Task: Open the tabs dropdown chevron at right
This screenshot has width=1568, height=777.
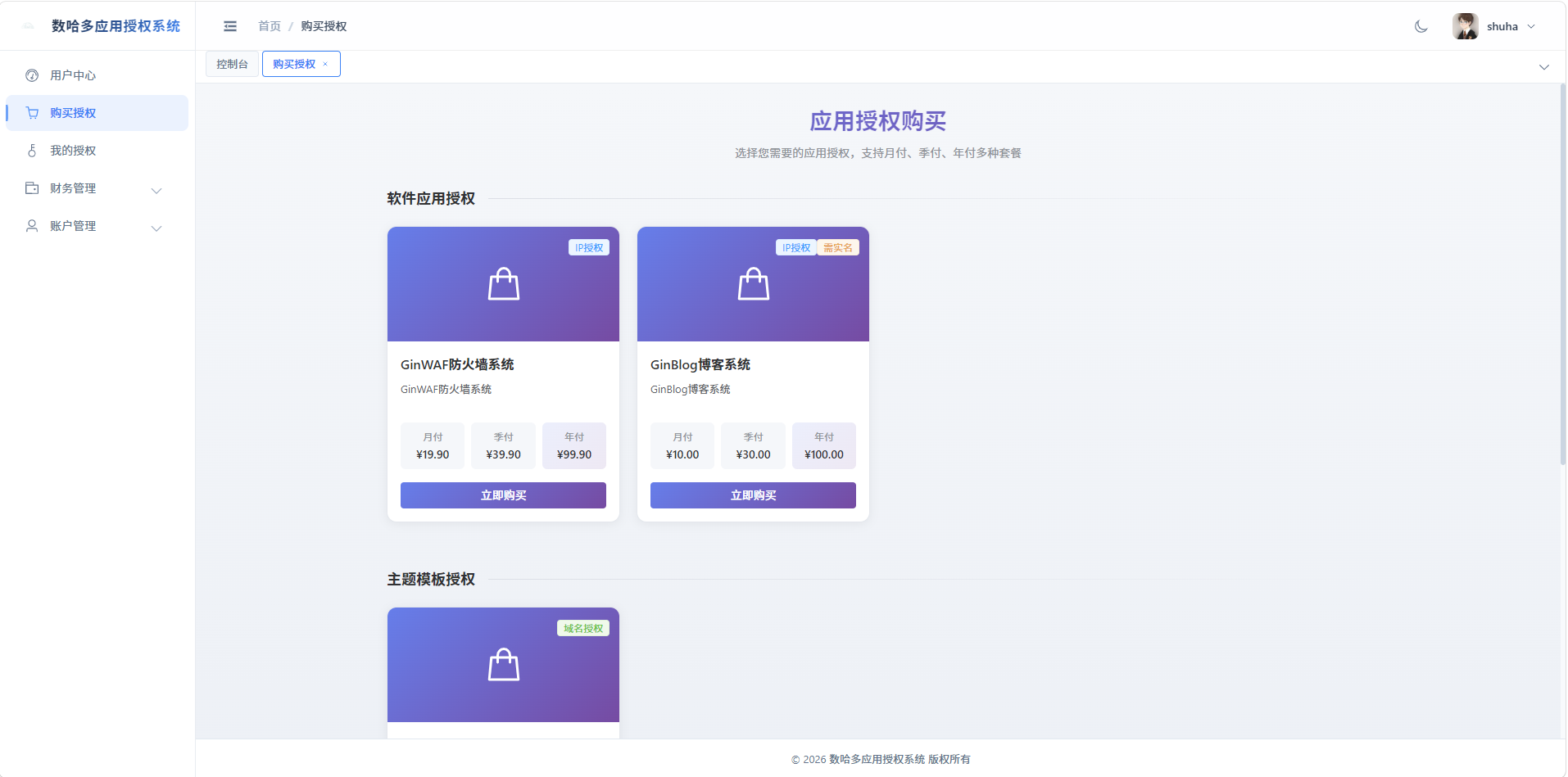Action: coord(1544,67)
